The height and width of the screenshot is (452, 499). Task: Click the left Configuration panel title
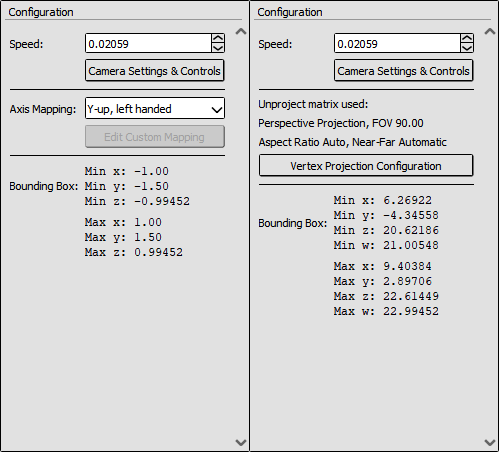pyautogui.click(x=41, y=12)
